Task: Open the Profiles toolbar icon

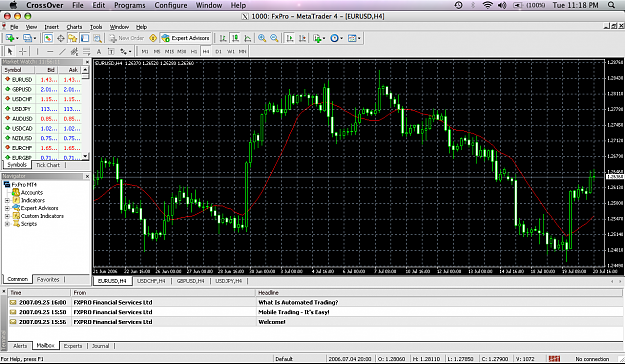Action: (x=27, y=38)
